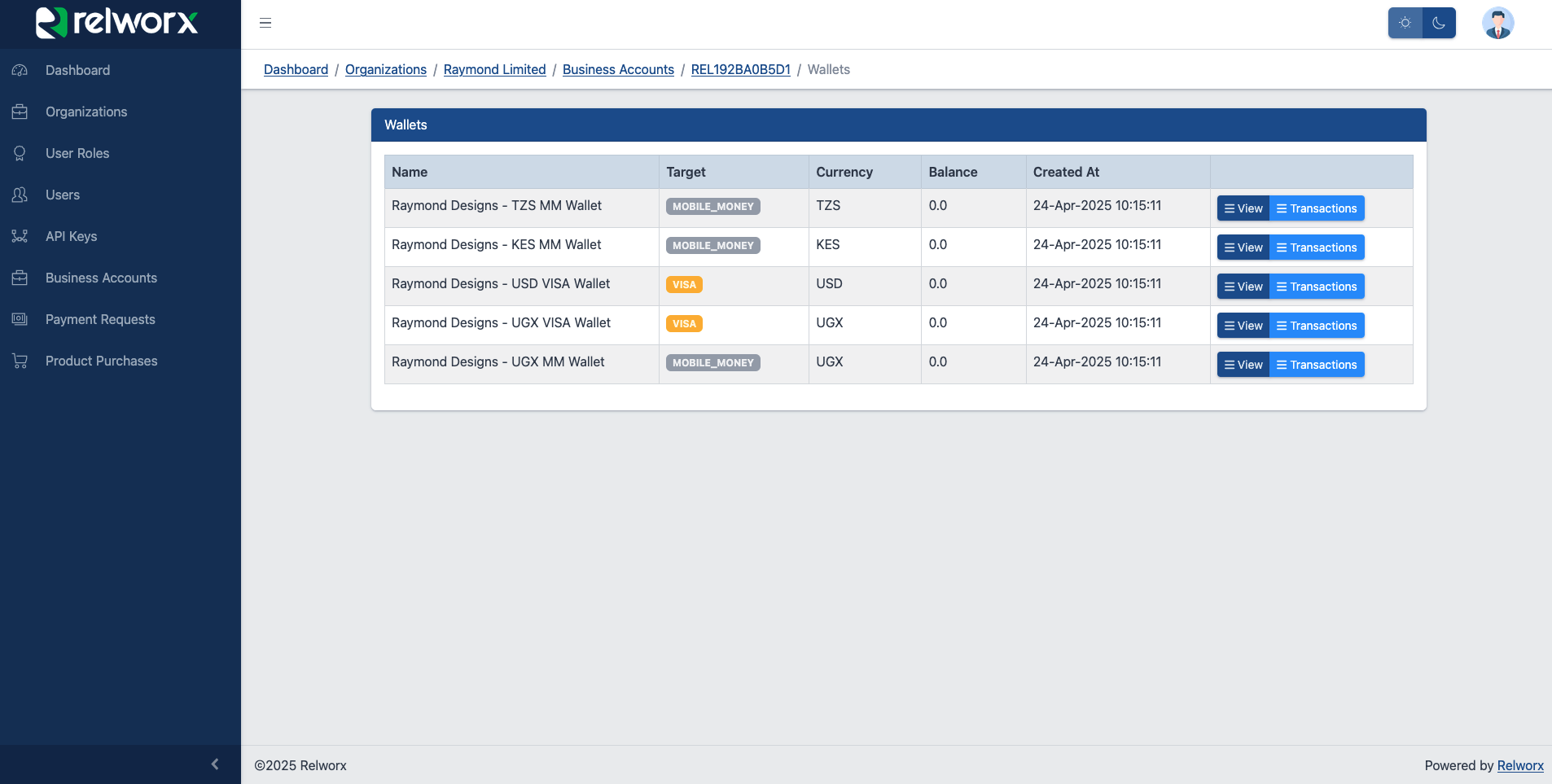Click the Wallets breadcrumb text

pyautogui.click(x=829, y=69)
